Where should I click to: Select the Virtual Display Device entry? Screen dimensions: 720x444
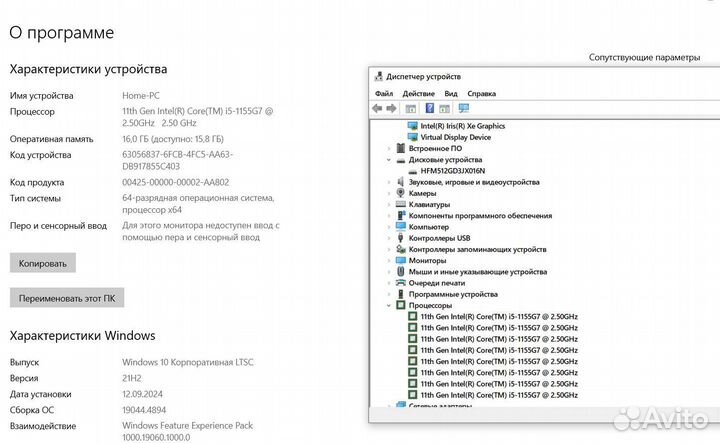point(456,137)
